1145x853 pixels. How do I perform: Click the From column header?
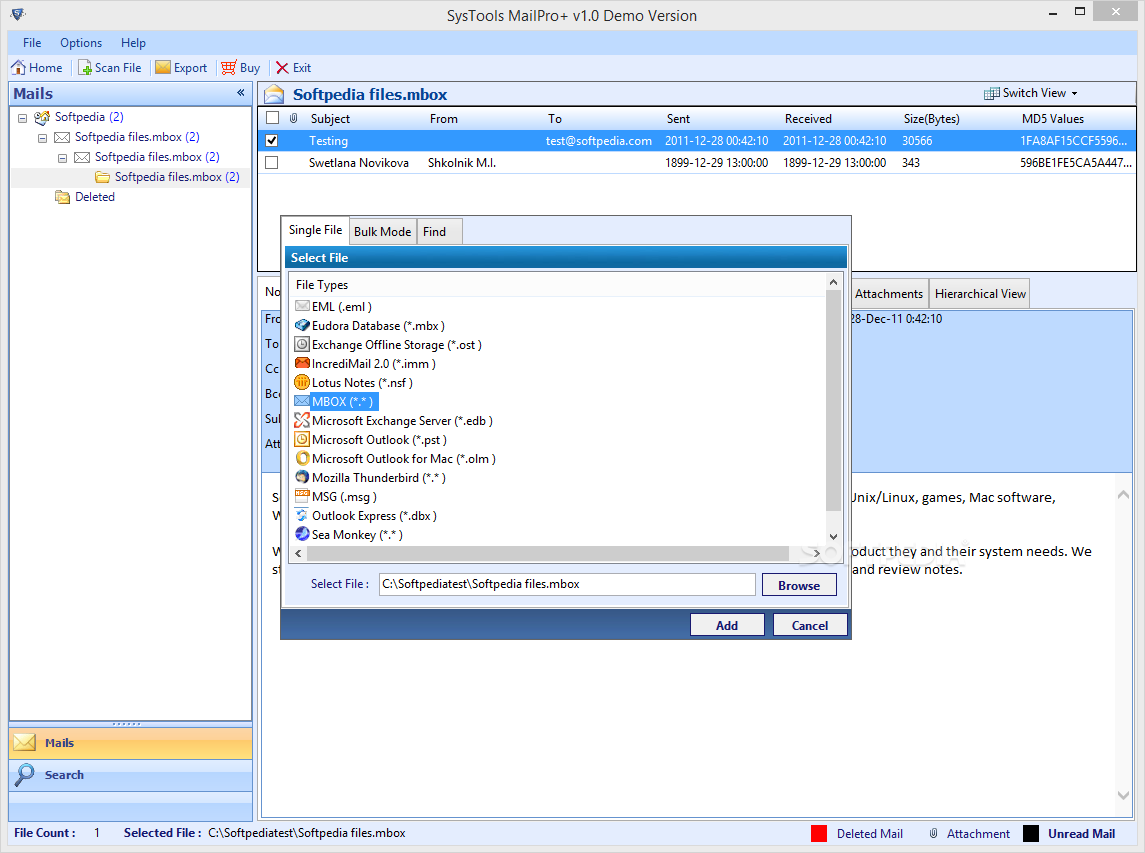443,118
